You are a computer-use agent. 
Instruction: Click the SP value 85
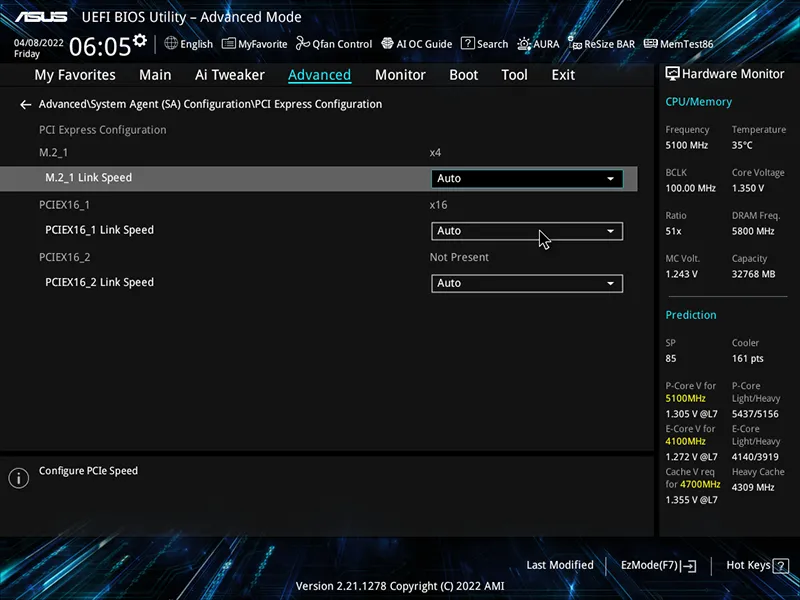670,359
